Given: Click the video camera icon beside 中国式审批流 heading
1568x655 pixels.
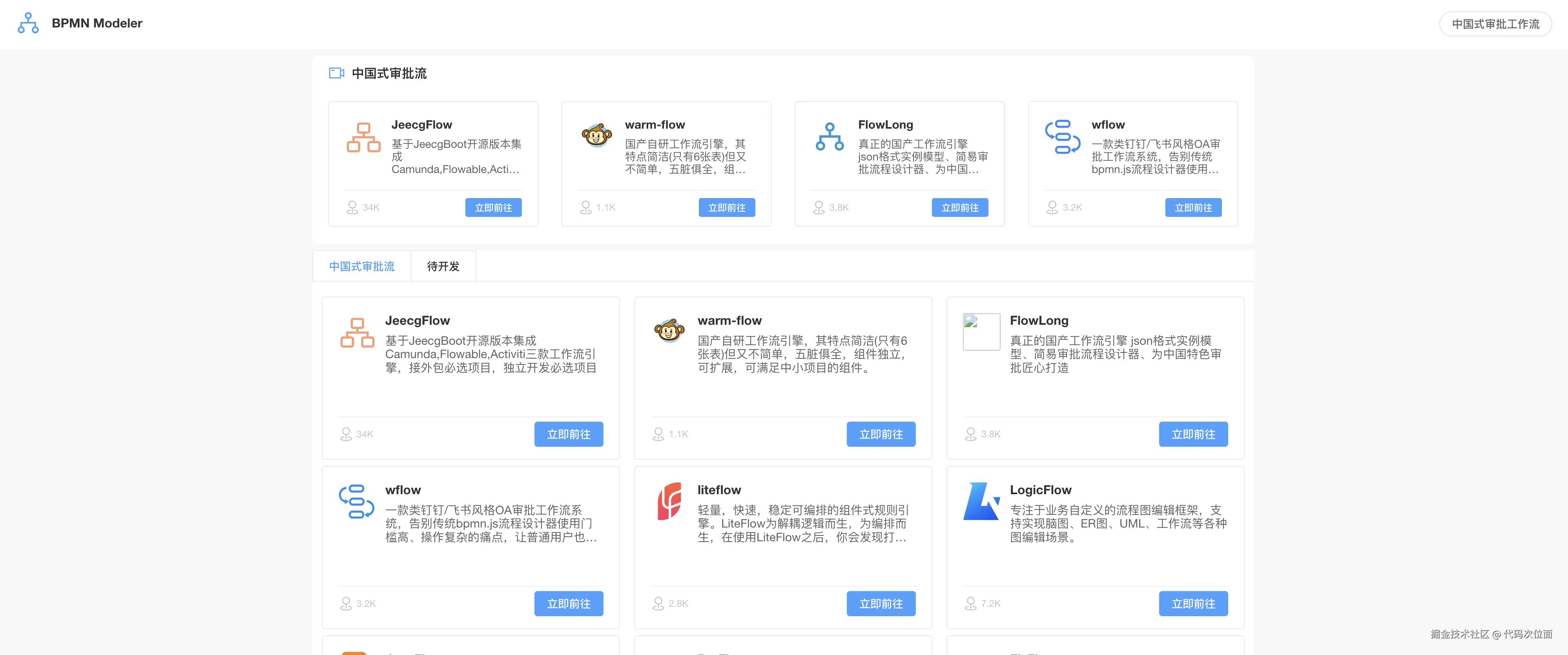Looking at the screenshot, I should (337, 73).
